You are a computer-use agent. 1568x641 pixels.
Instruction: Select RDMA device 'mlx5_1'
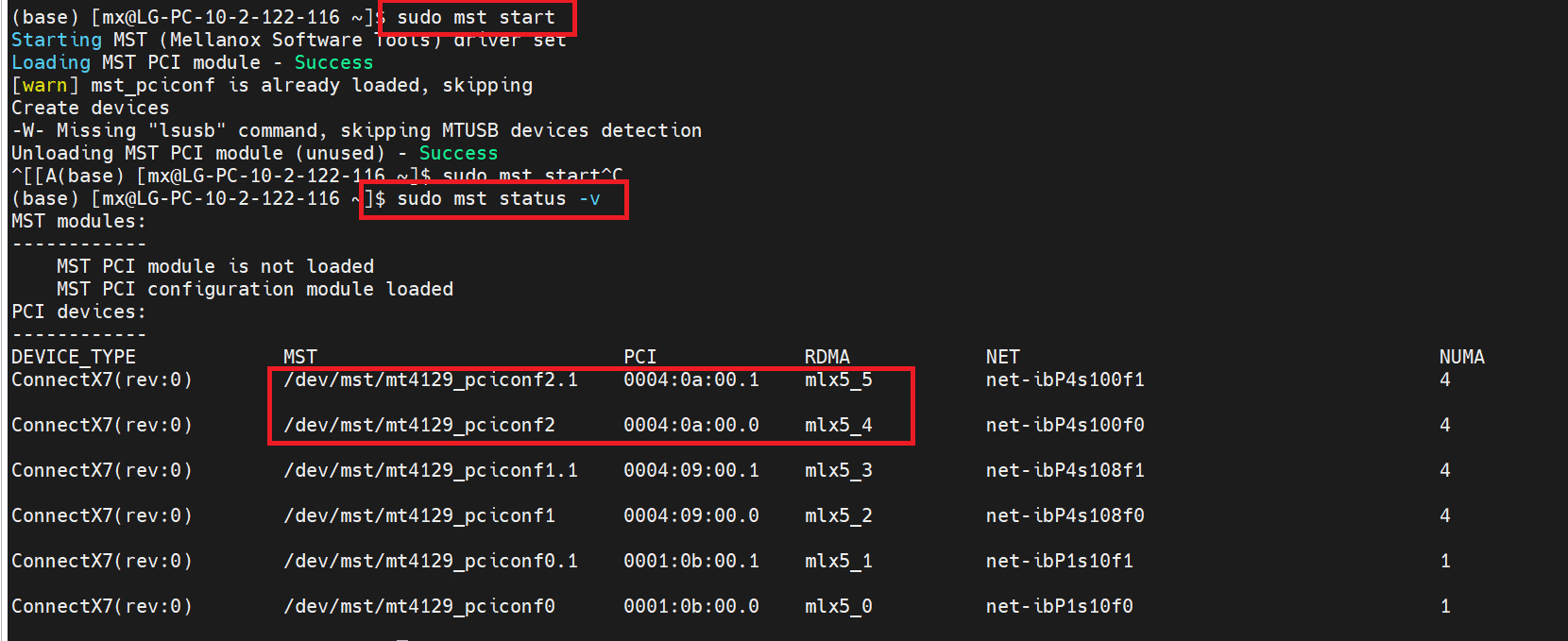(839, 562)
